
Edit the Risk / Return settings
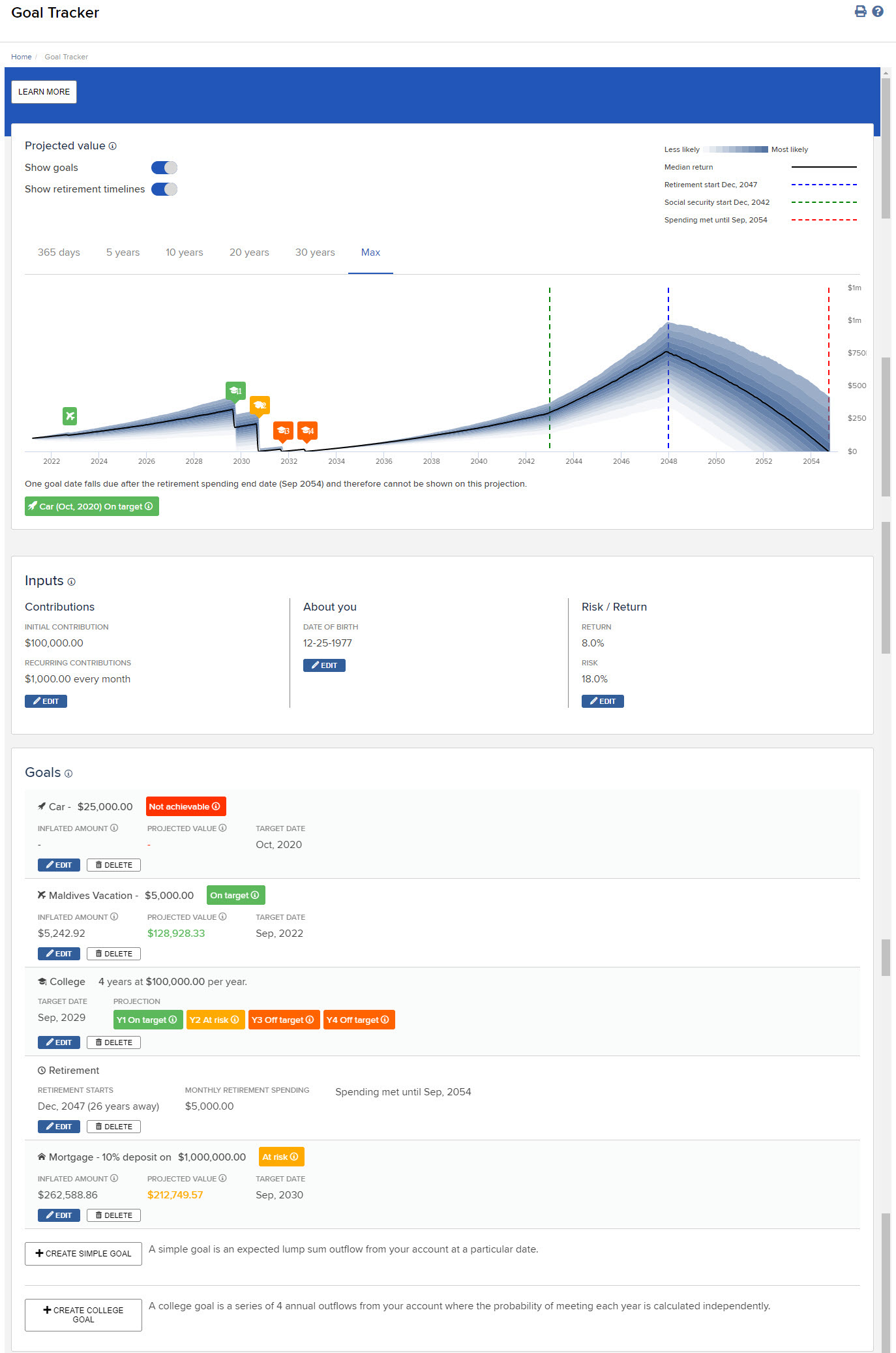click(603, 701)
